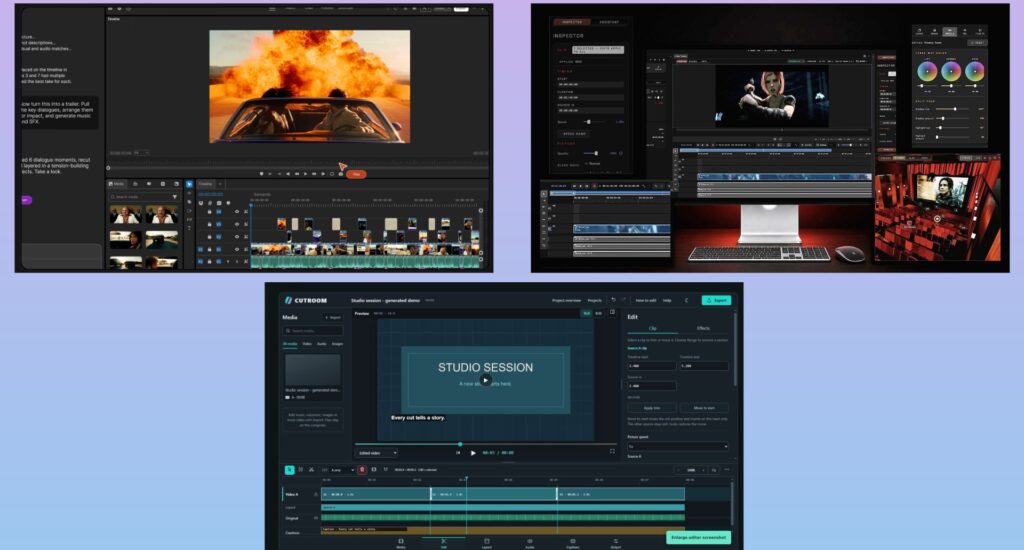This screenshot has width=1024, height=550.
Task: Click the Cutroom preview progress slider handle
Action: [x=460, y=444]
